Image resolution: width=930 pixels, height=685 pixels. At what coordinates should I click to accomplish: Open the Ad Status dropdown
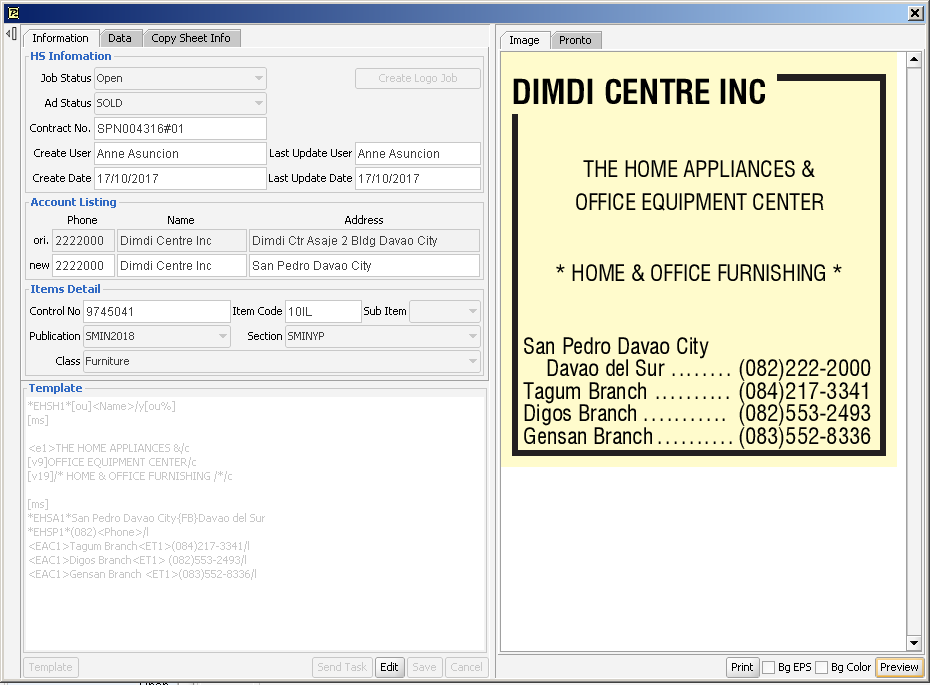click(x=180, y=103)
